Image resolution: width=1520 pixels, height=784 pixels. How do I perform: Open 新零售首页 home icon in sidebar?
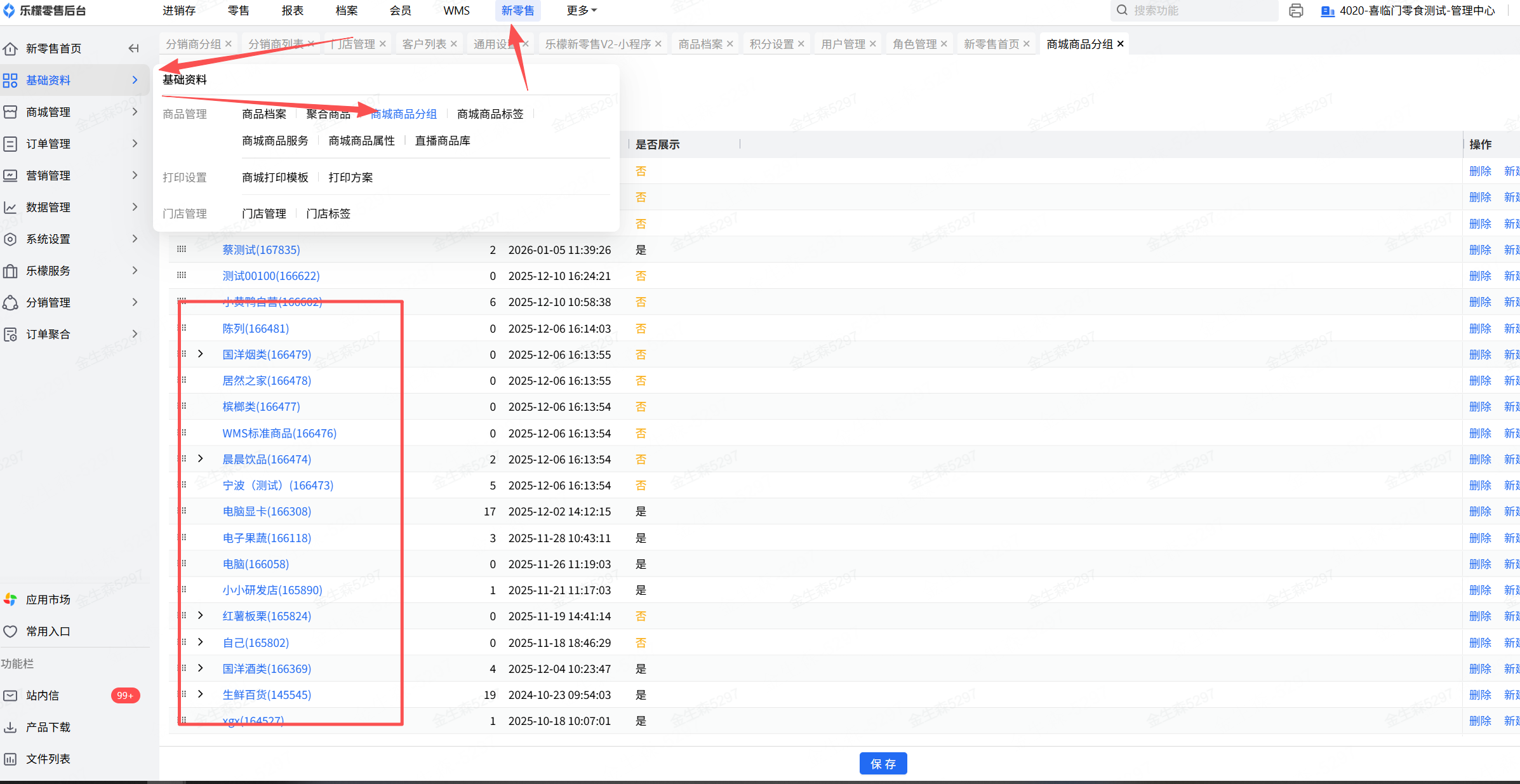(11, 49)
